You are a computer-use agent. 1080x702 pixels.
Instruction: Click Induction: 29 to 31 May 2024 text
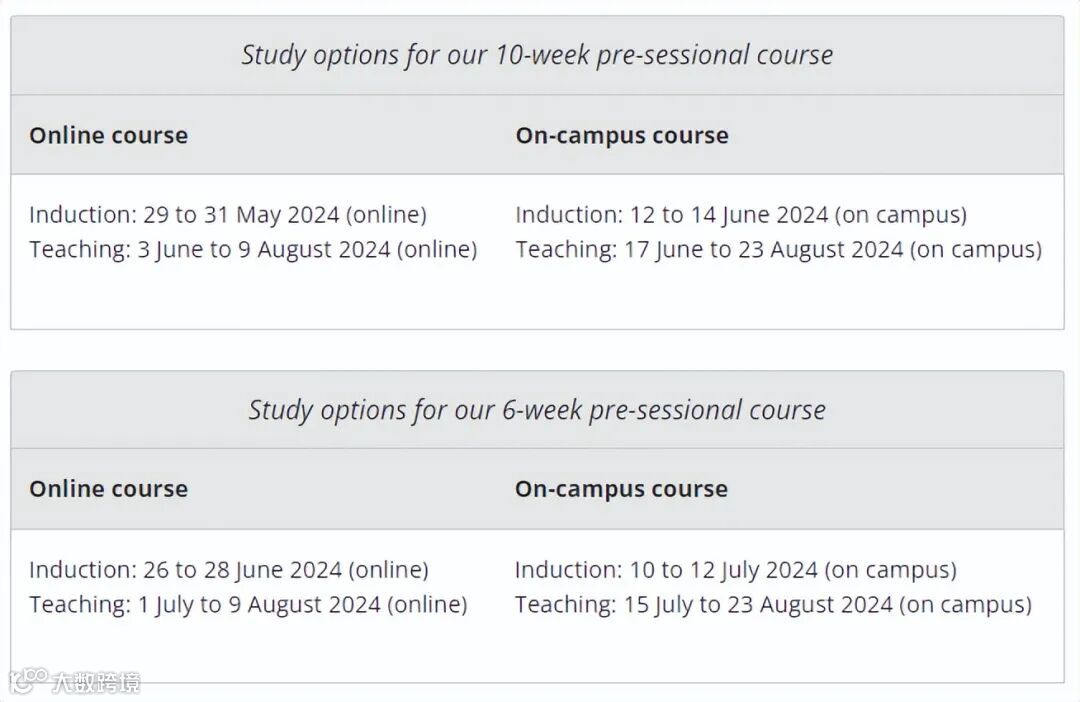point(227,214)
